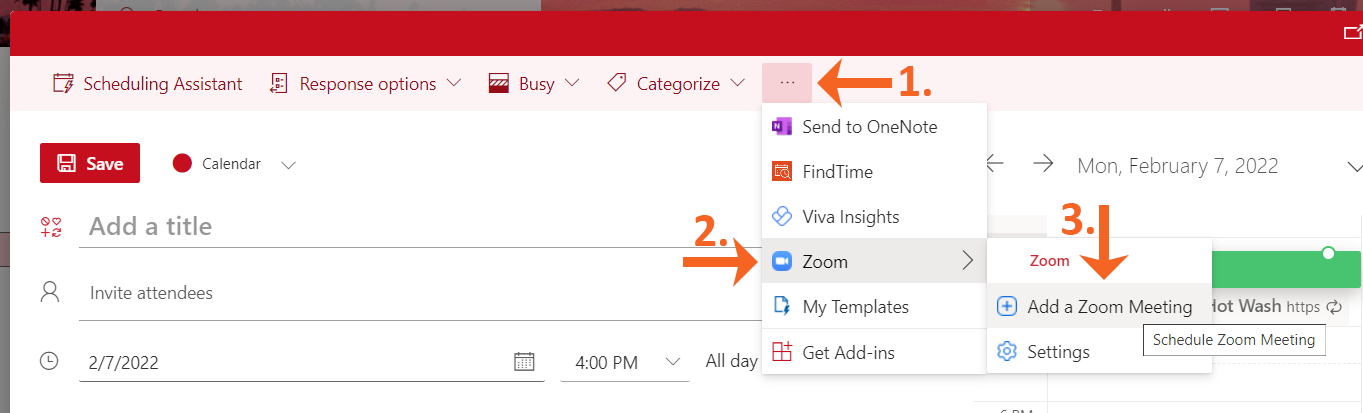
Task: Click the Zoom camera icon
Action: click(782, 262)
